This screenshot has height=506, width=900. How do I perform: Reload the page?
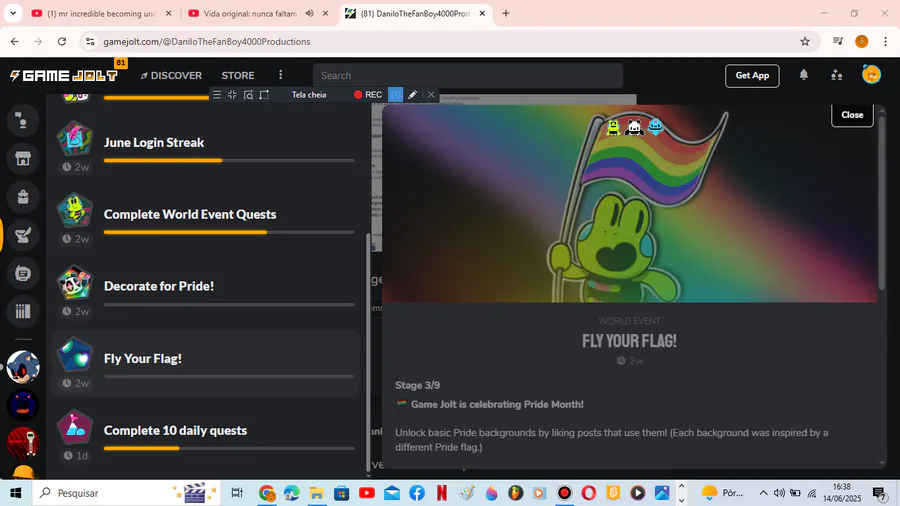(x=62, y=41)
